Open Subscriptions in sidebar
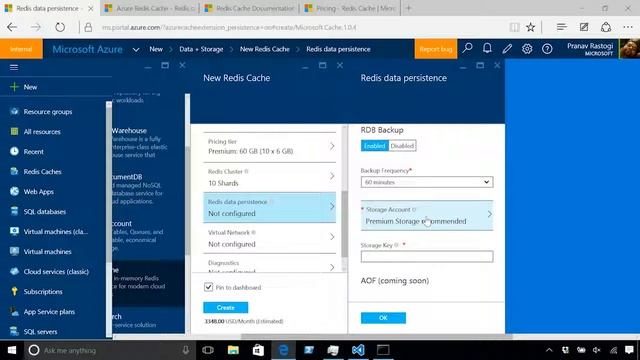This screenshot has height=360, width=640. pos(43,291)
